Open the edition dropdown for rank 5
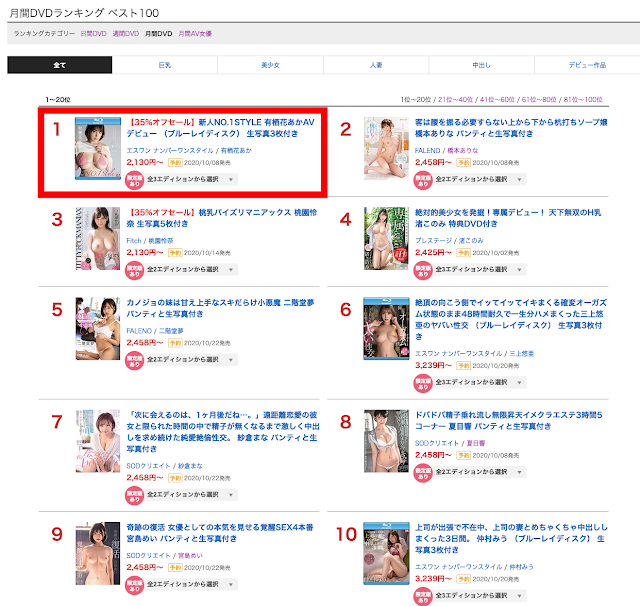640x606 pixels. (x=191, y=360)
